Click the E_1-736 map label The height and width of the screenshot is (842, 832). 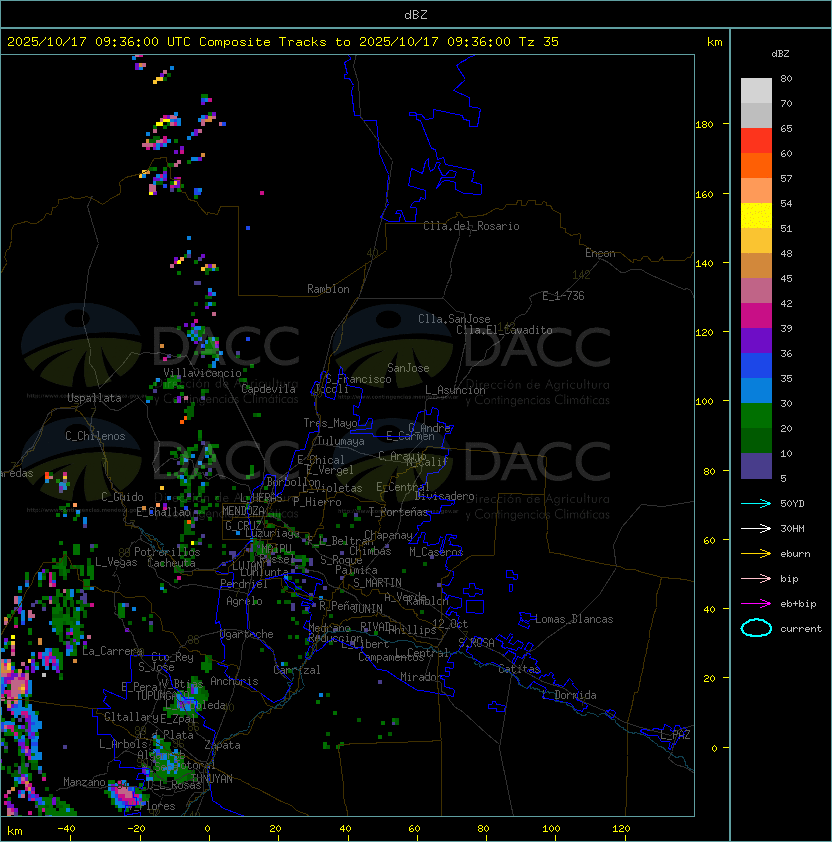coord(563,296)
